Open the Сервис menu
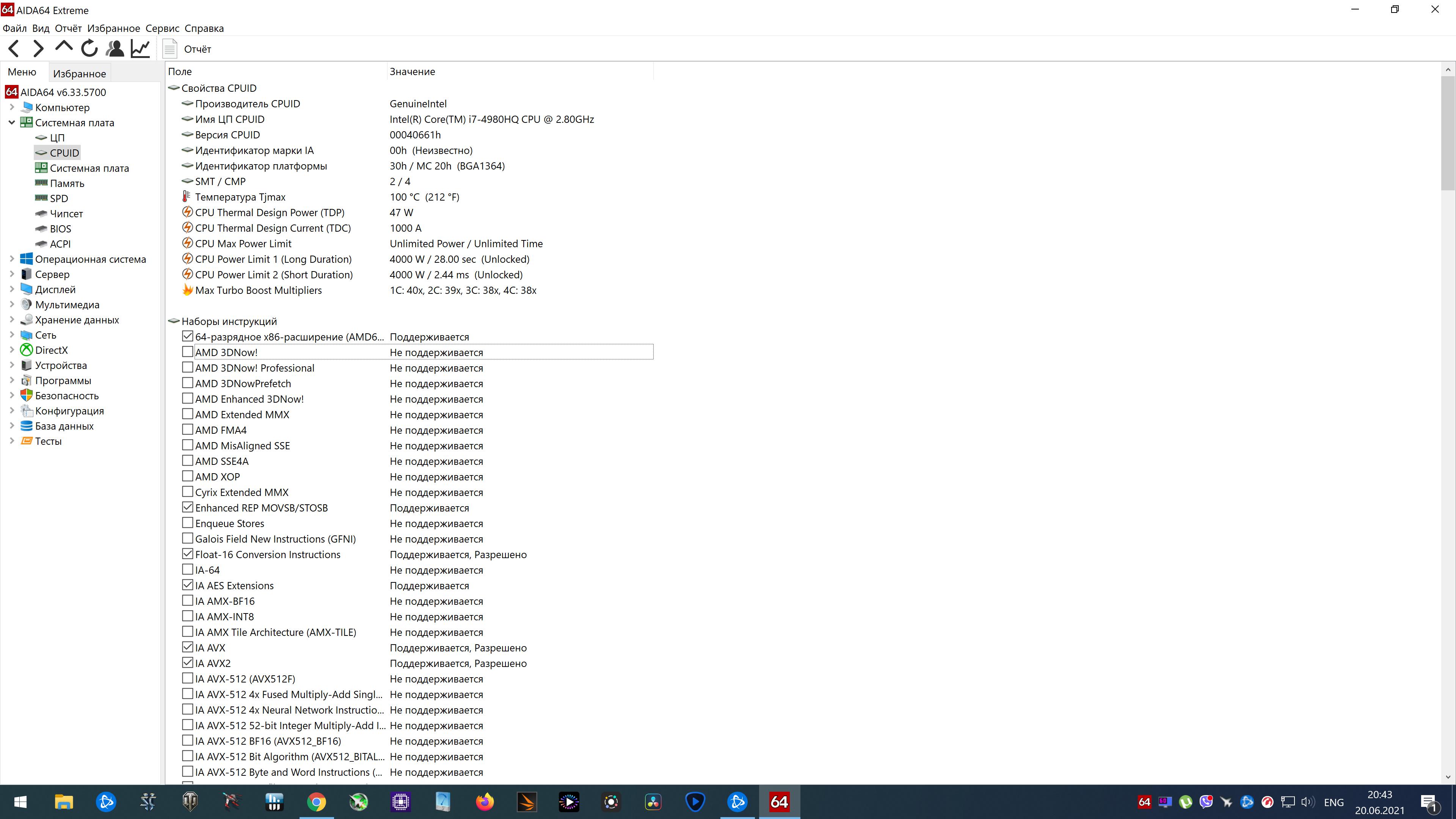This screenshot has height=819, width=1456. [x=162, y=28]
